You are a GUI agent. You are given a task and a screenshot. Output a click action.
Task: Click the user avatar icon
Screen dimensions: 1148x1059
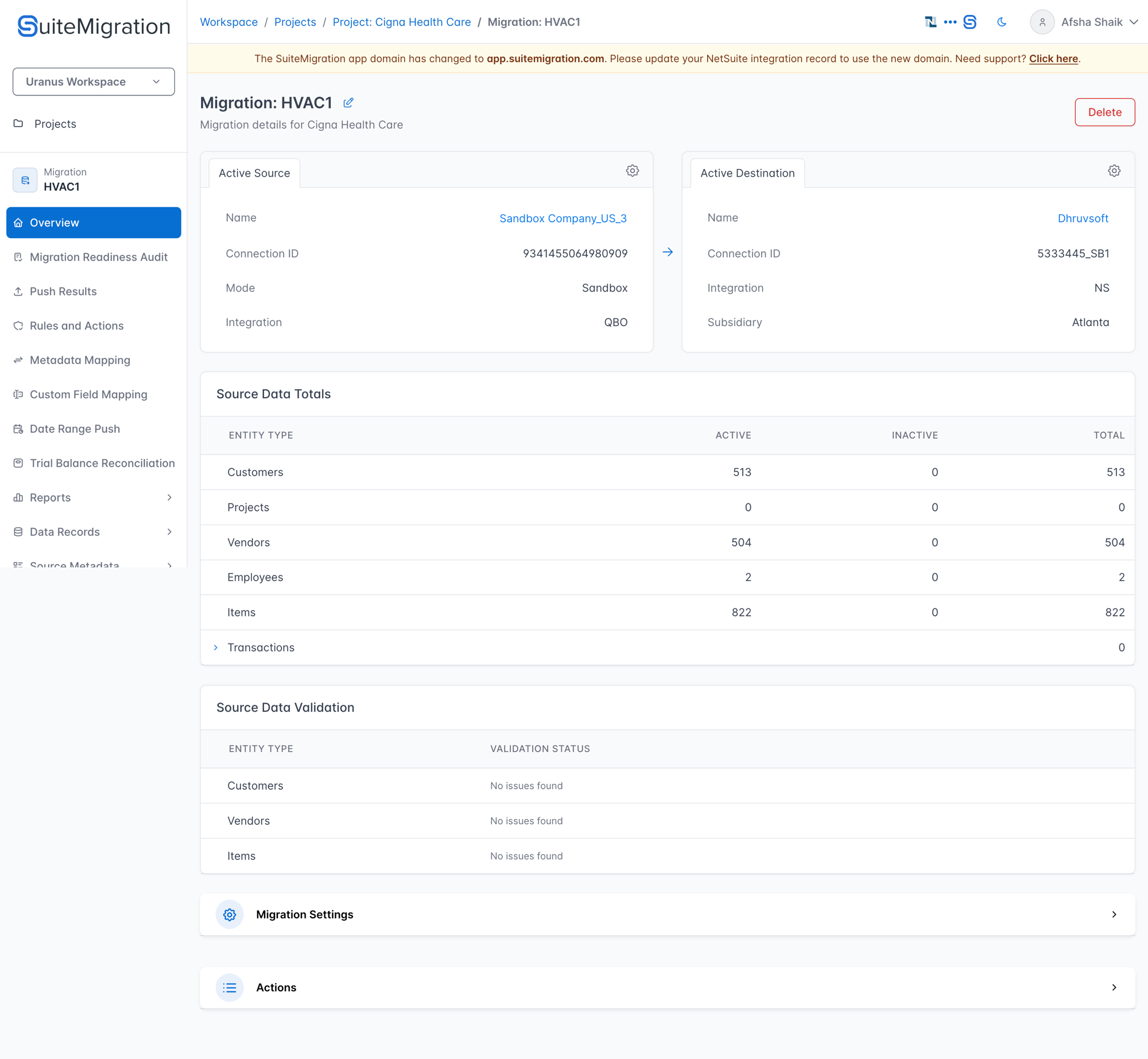pyautogui.click(x=1042, y=22)
